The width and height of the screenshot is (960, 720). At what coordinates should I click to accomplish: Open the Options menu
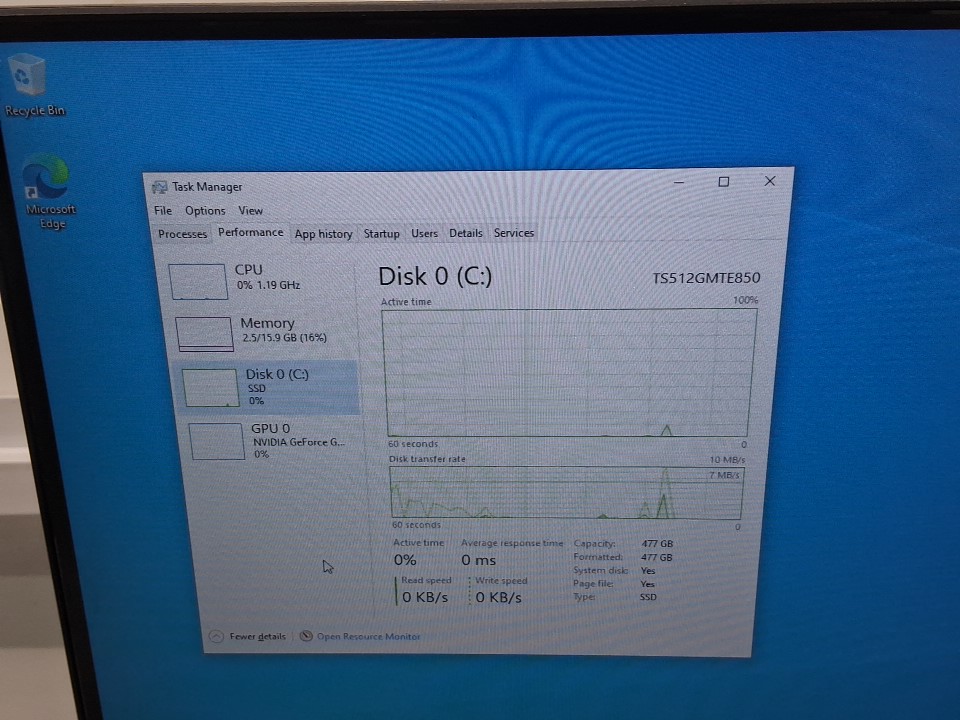click(x=205, y=211)
